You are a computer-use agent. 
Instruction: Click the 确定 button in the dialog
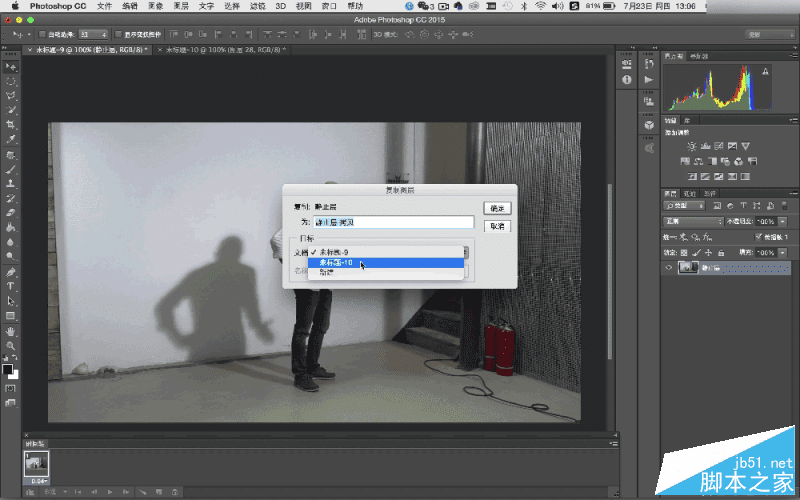point(498,208)
